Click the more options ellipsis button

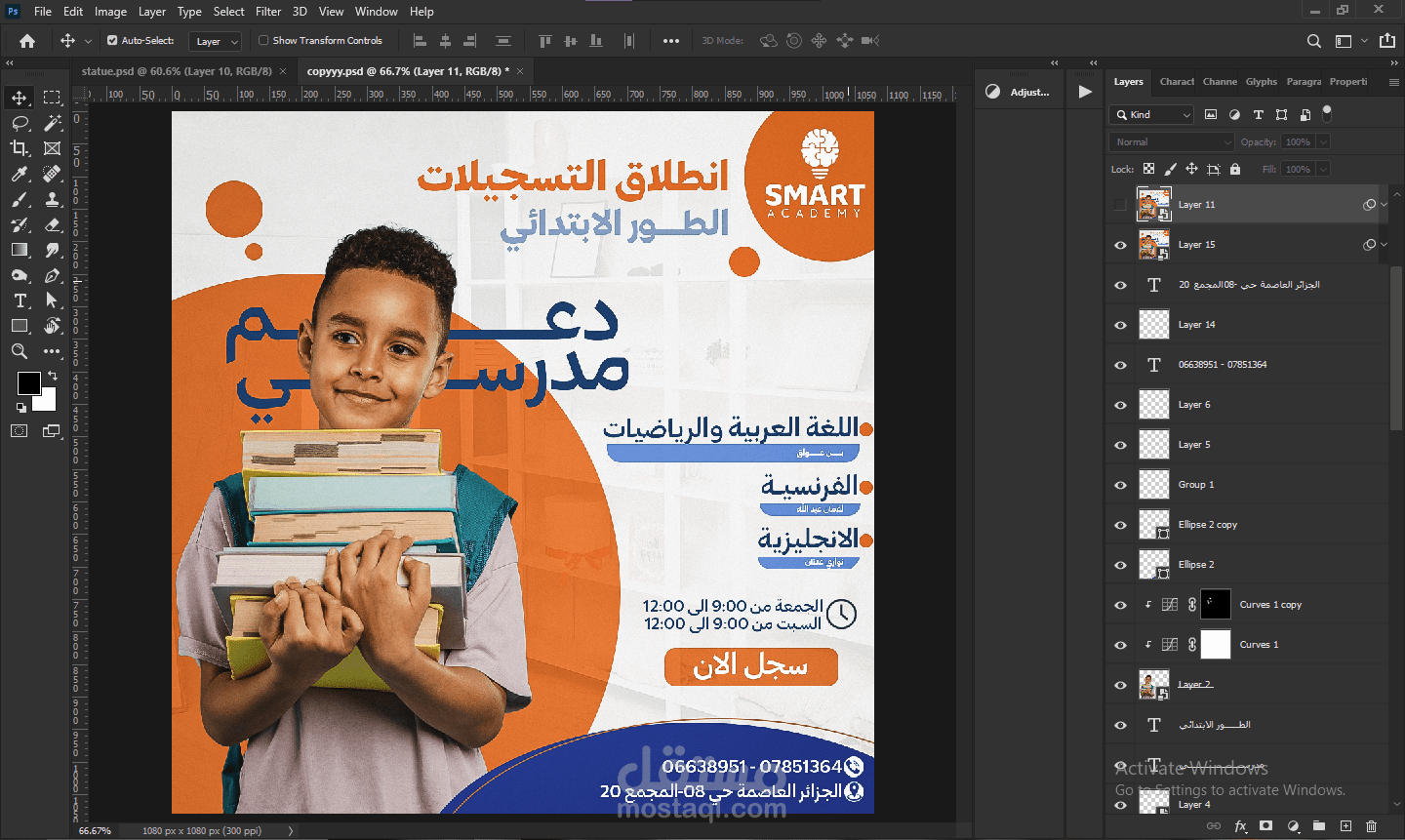tap(670, 41)
